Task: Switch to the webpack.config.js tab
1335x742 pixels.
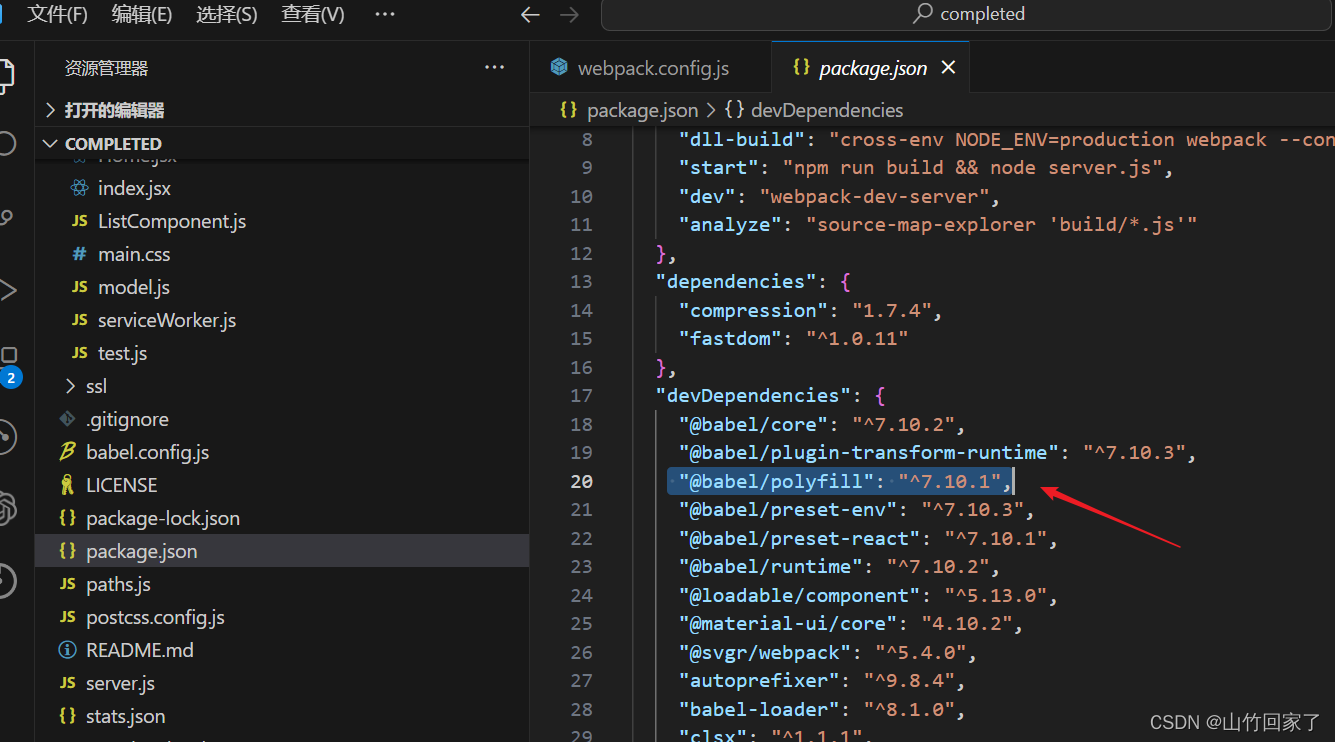Action: tap(651, 68)
